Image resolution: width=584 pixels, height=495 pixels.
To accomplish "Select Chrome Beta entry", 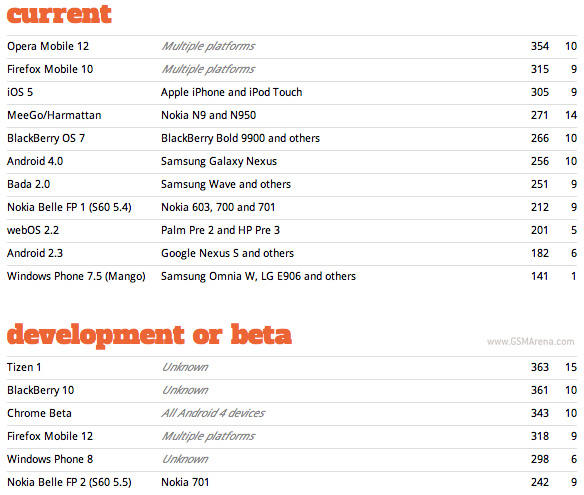I will tap(39, 413).
